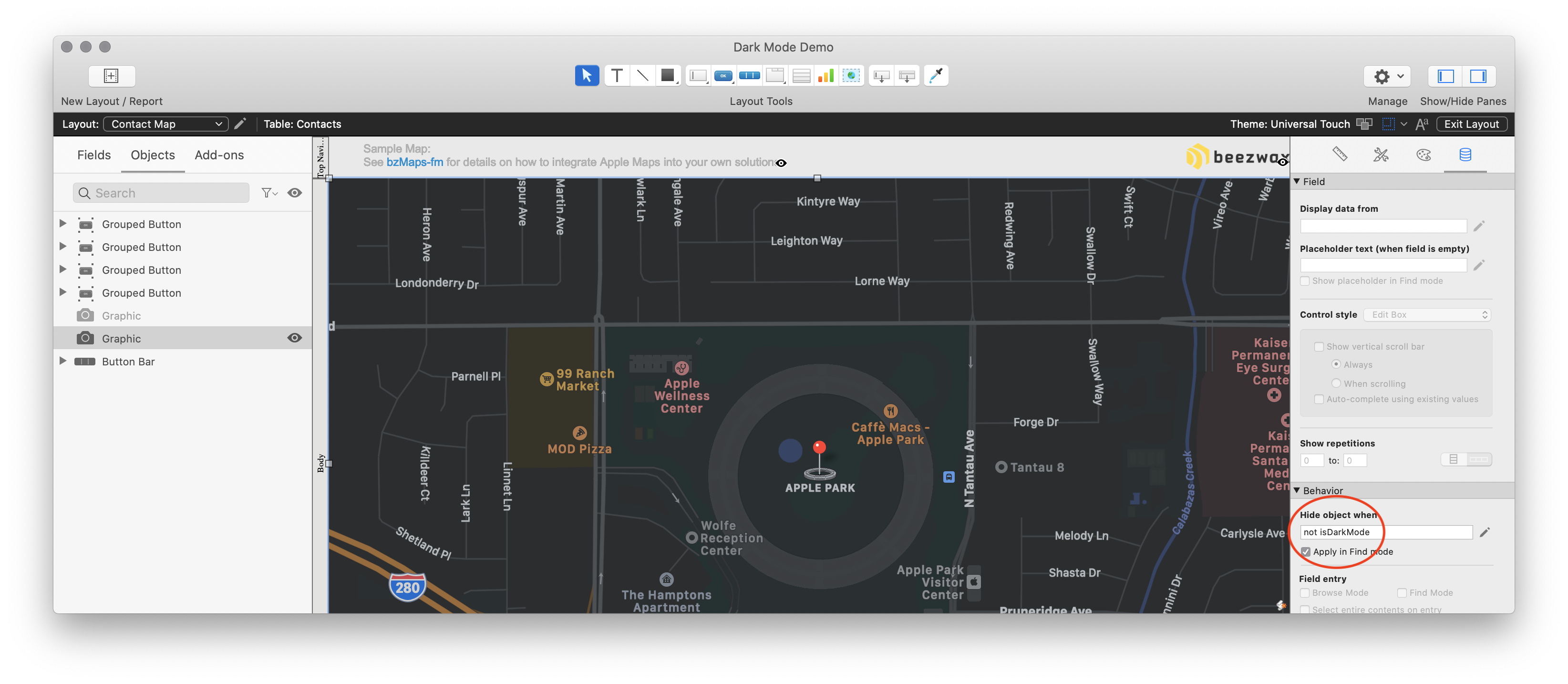Screen dimensions: 1568x684
Task: Toggle visibility eye for selected Graphic
Action: (x=295, y=338)
